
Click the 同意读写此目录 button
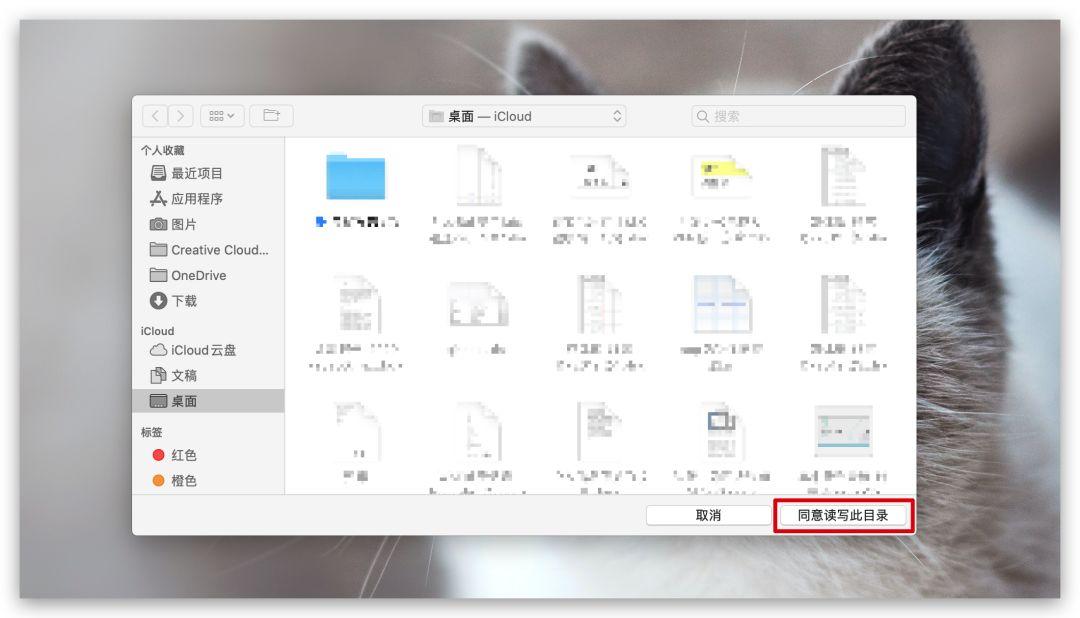tap(845, 515)
